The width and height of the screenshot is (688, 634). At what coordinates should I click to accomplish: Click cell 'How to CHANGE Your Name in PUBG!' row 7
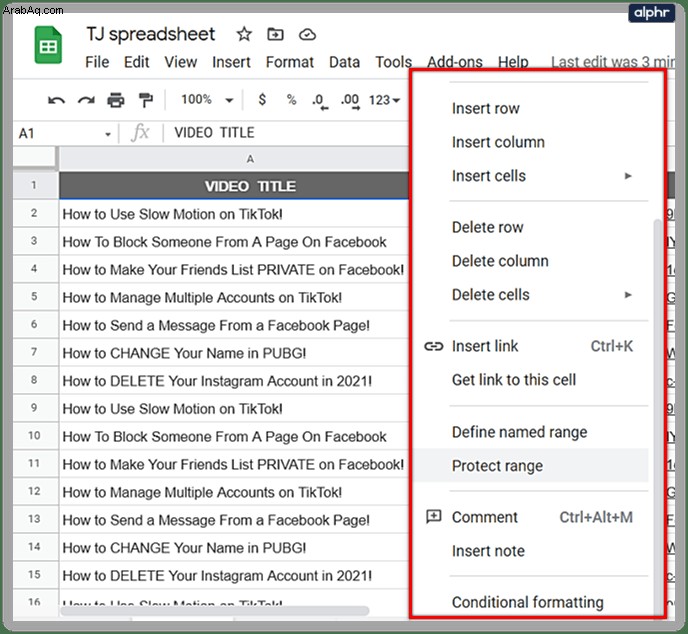point(234,353)
